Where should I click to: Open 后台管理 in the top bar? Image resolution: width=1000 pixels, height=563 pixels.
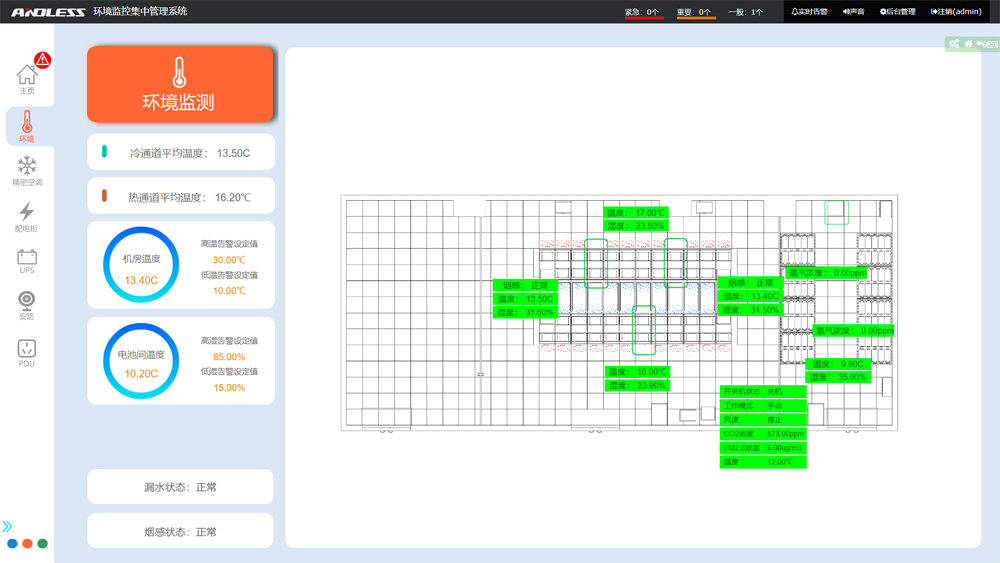point(897,12)
